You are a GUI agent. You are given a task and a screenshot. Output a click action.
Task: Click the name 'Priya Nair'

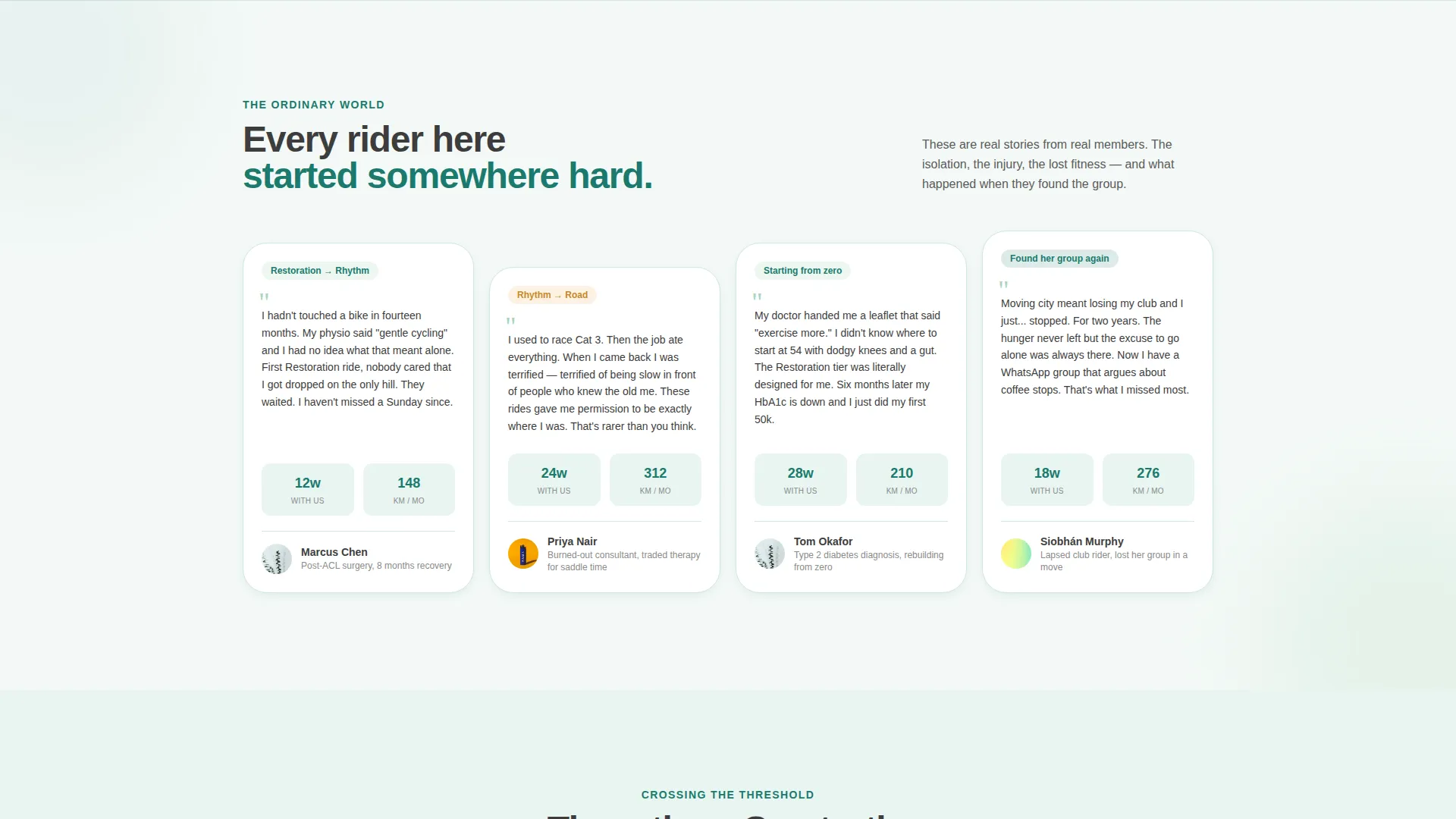click(573, 541)
